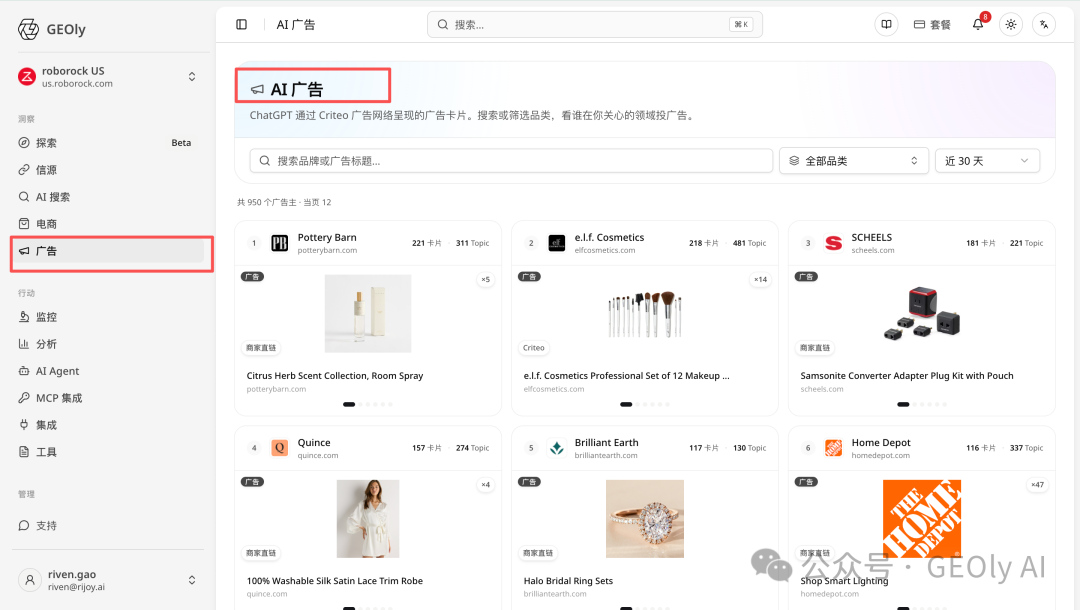
Task: Open the scheels.com header link
Action: click(873, 251)
